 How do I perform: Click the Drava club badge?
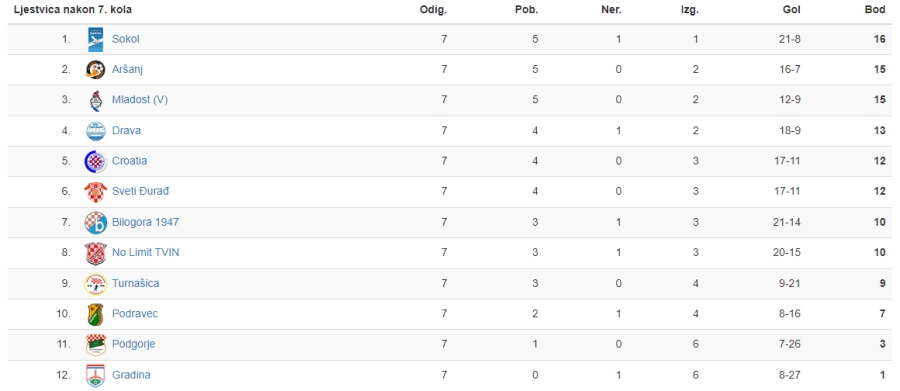pos(96,131)
